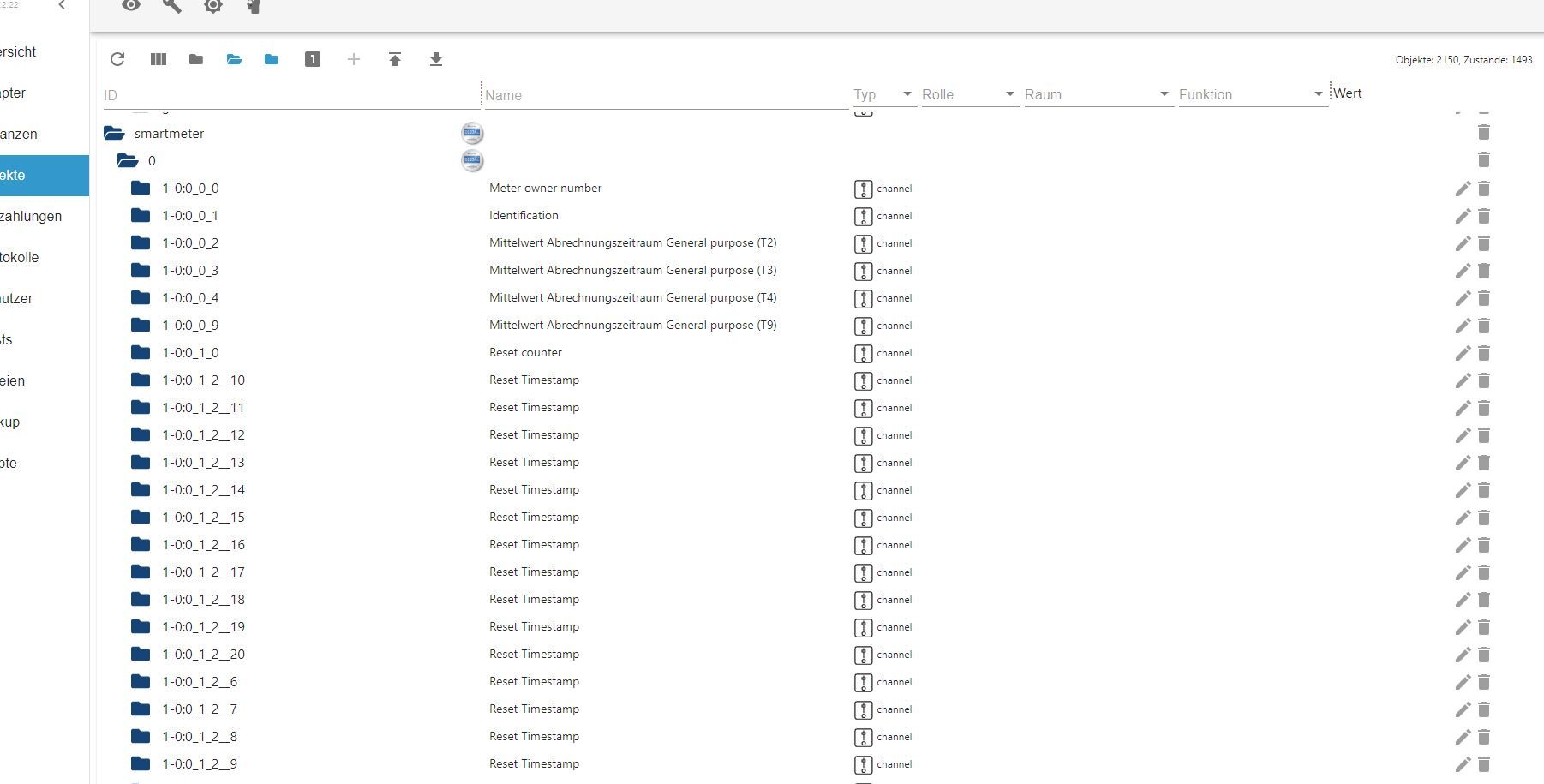Expand the 1-0:0_1_2__11 channel folder
This screenshot has height=784, width=1544.
point(141,407)
